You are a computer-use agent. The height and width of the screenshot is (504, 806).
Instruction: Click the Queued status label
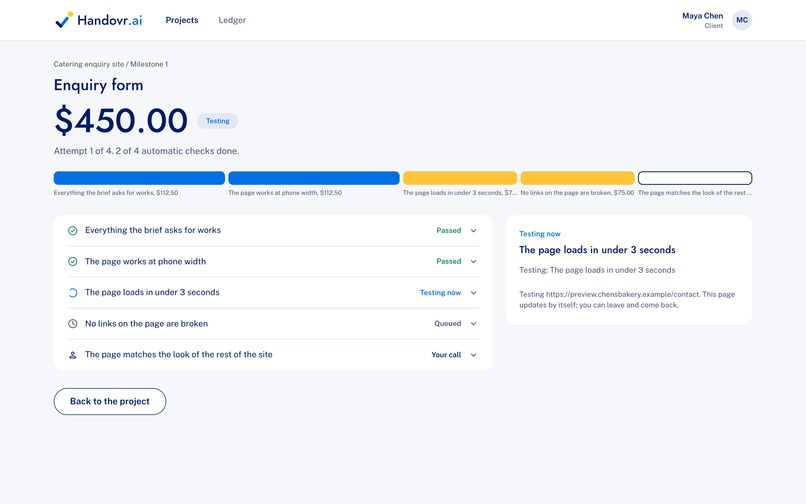(448, 323)
